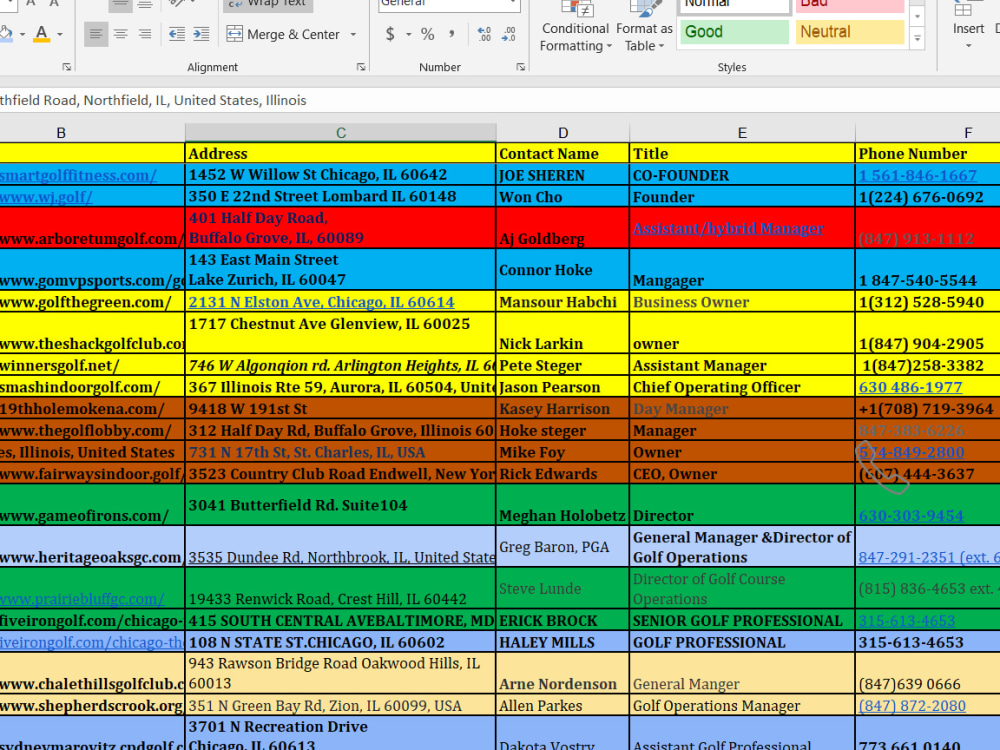Select the Contact Name header cell
Viewport: 1000px width, 750px height.
562,154
